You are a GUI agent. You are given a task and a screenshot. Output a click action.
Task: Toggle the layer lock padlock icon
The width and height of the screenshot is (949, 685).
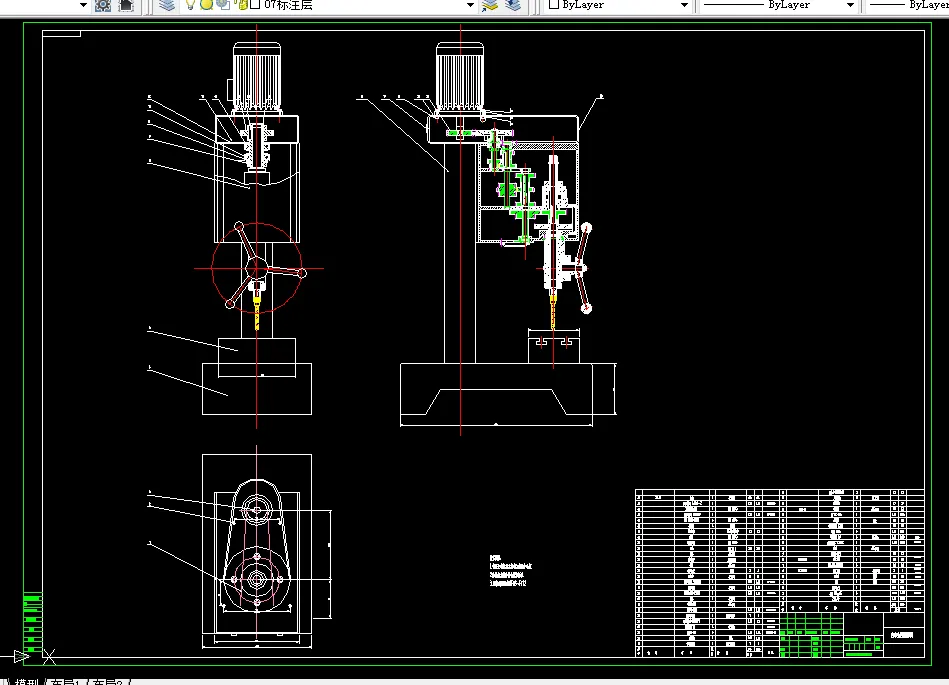pos(241,5)
